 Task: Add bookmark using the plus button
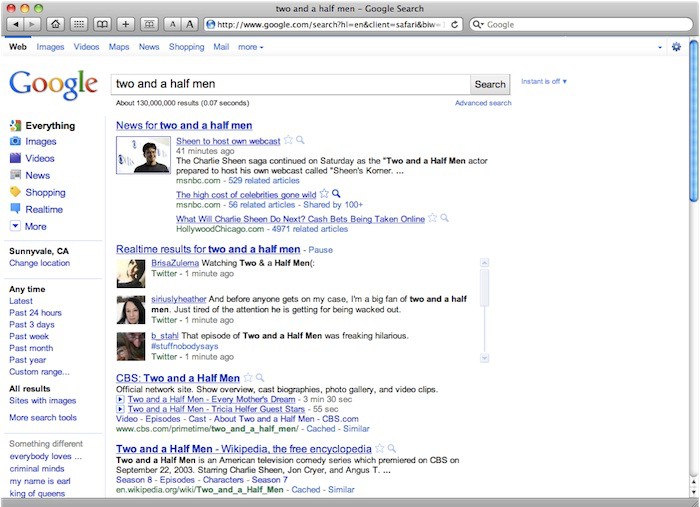coord(126,24)
